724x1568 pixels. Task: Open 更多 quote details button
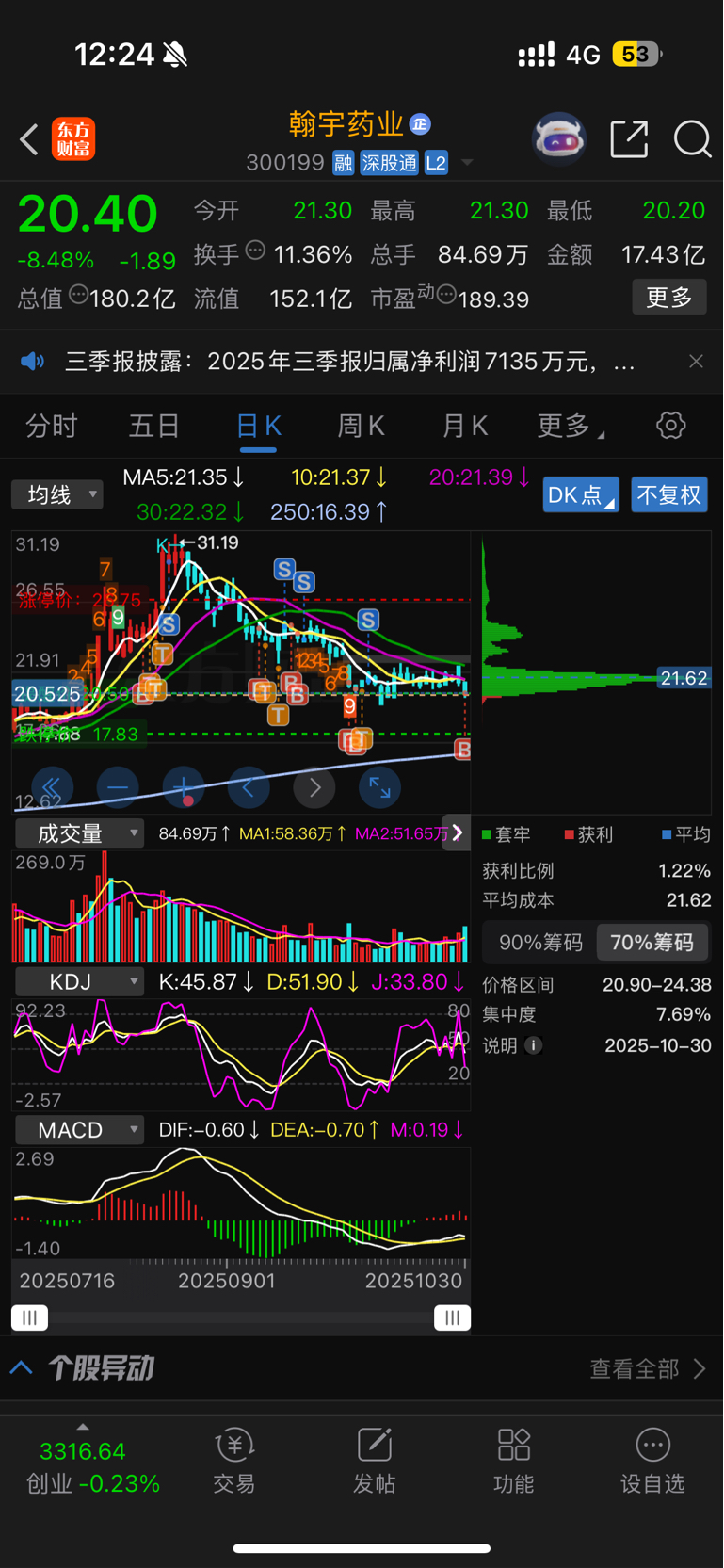coord(669,298)
